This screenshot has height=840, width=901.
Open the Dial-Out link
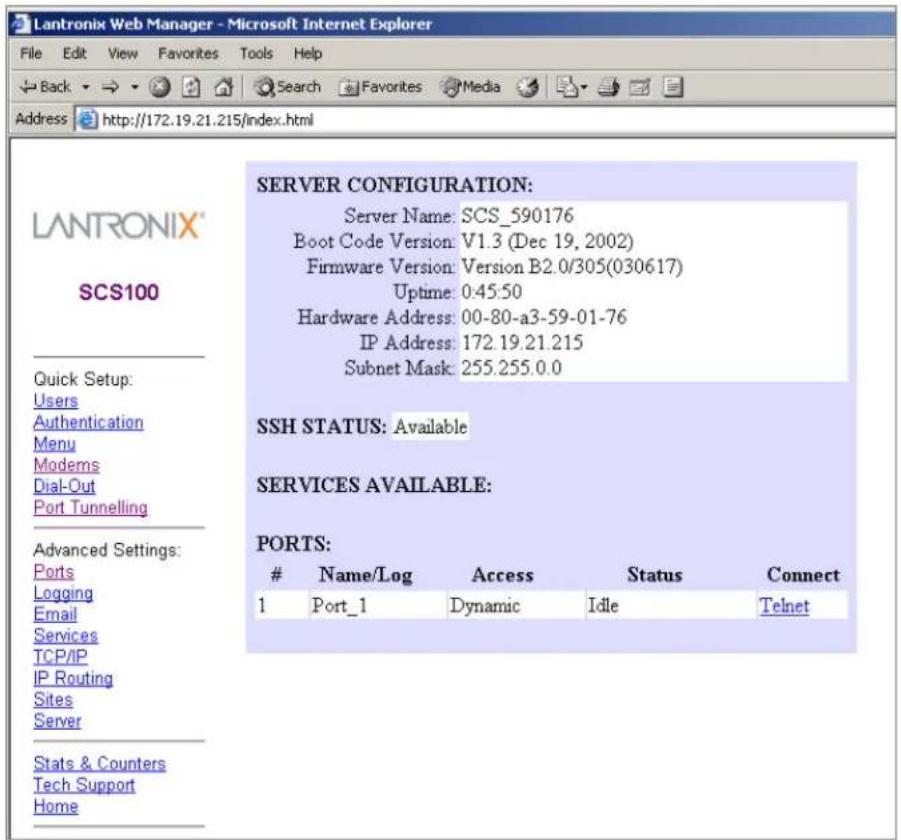(x=64, y=485)
